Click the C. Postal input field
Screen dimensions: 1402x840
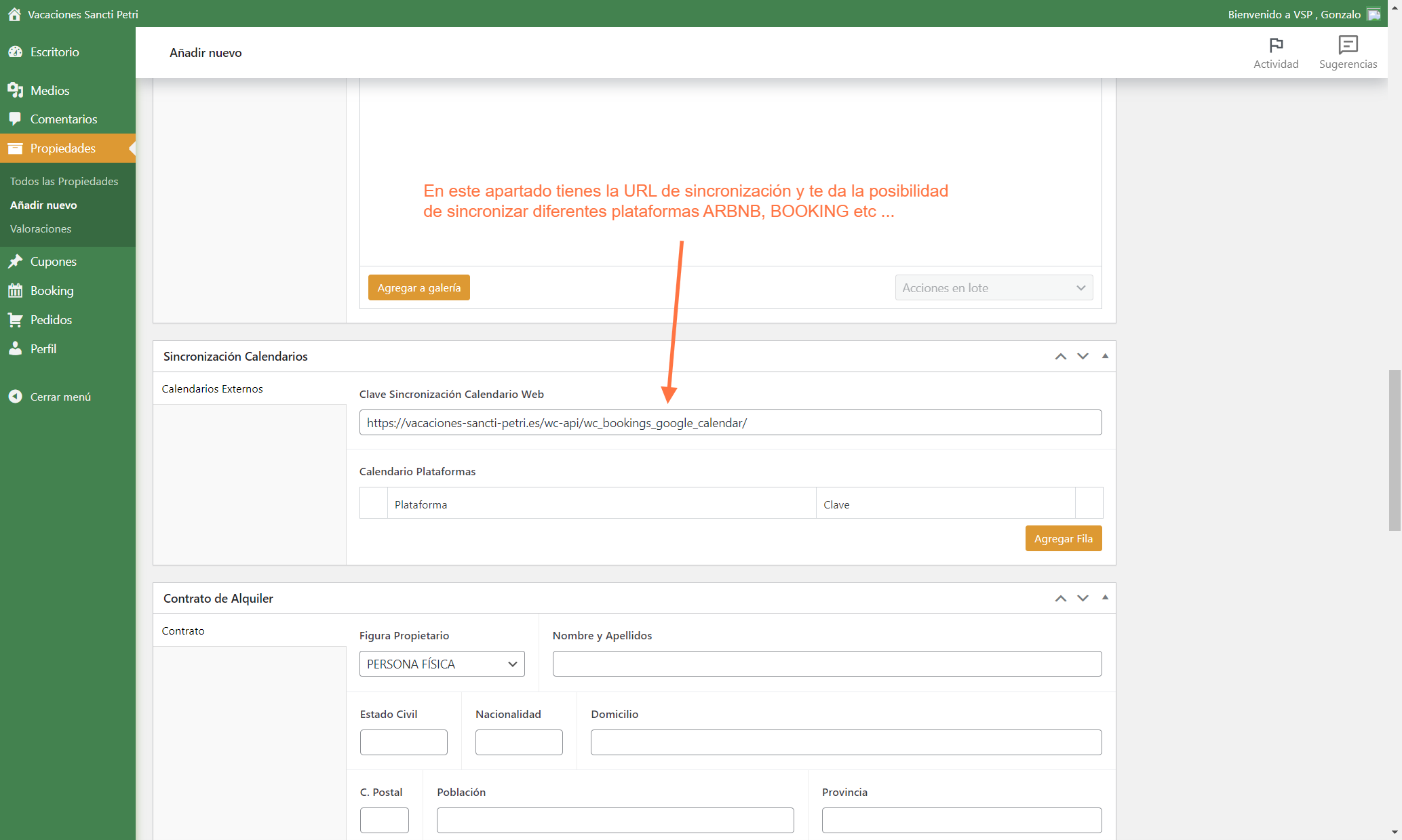tap(385, 820)
